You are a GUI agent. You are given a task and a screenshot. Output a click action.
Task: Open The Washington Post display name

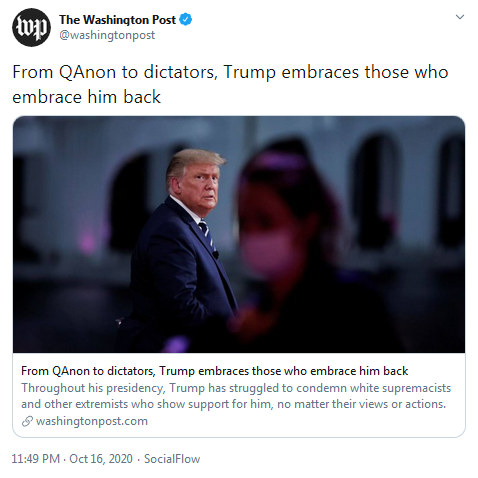click(117, 20)
